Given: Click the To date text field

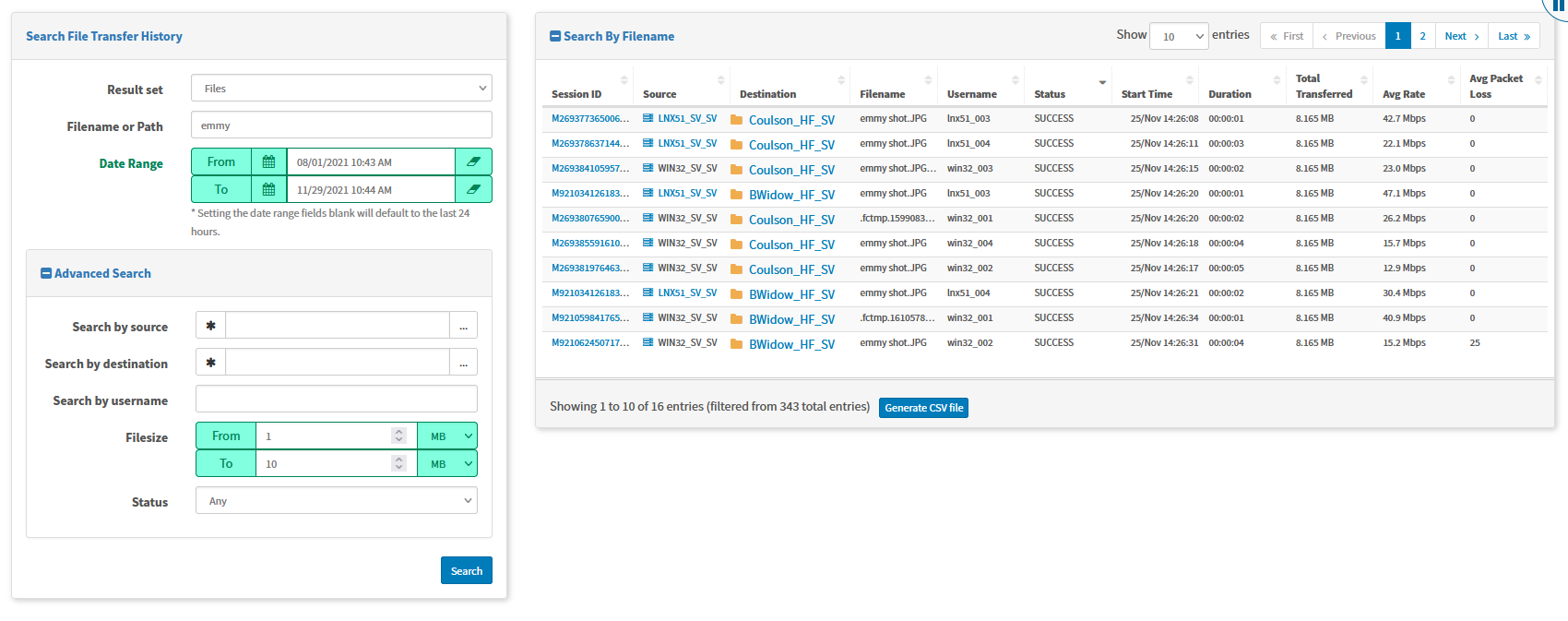Looking at the screenshot, I should [371, 189].
